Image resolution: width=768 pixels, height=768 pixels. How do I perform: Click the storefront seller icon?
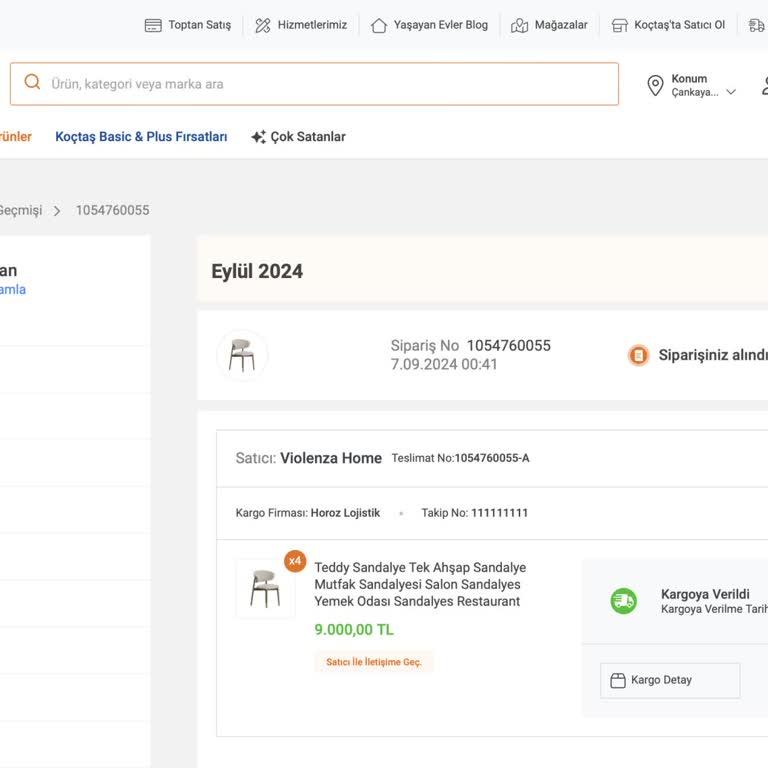(620, 25)
